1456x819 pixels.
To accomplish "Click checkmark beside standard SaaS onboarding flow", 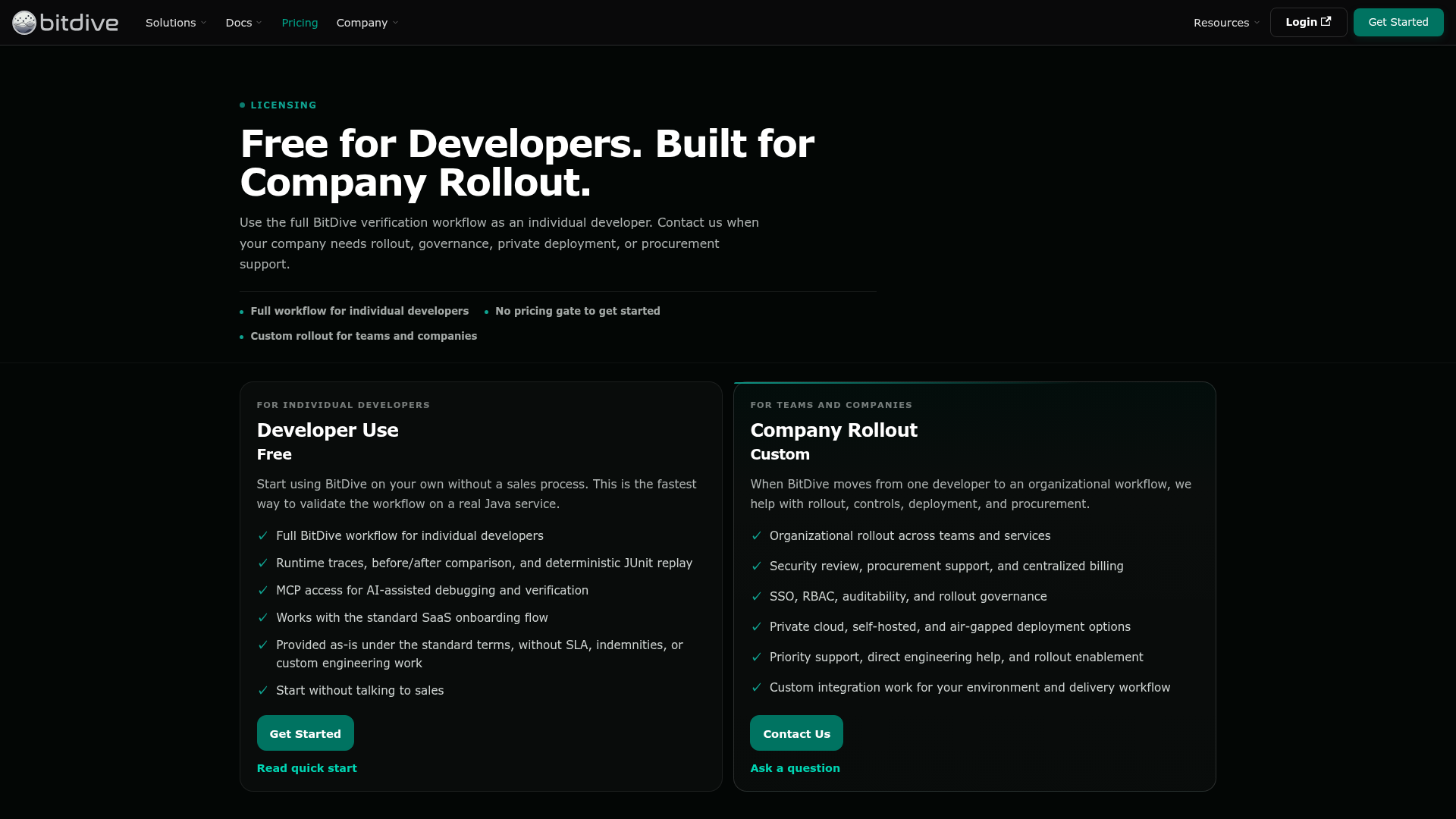I will click(x=263, y=618).
